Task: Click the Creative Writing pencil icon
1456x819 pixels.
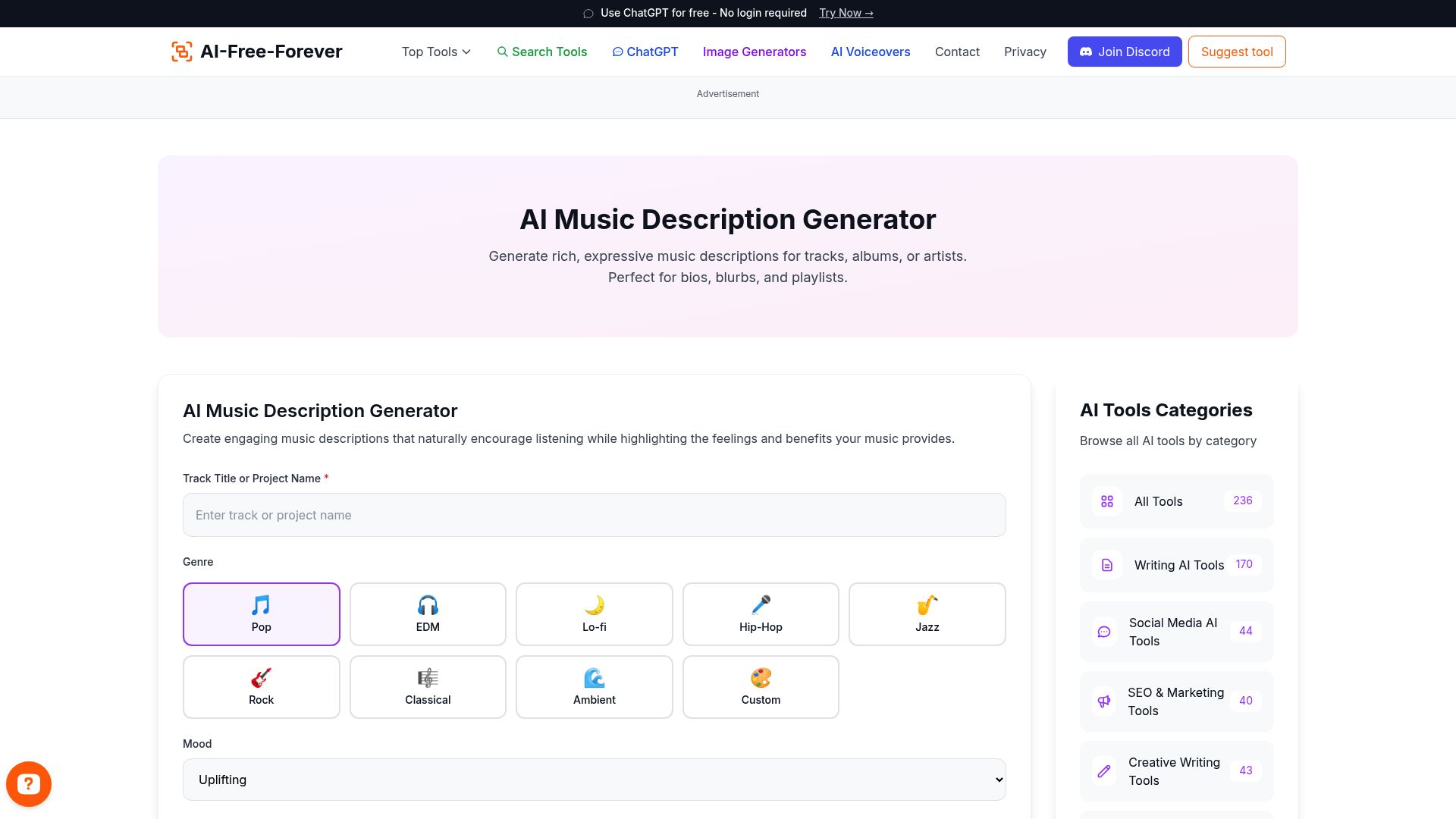Action: coord(1104,770)
